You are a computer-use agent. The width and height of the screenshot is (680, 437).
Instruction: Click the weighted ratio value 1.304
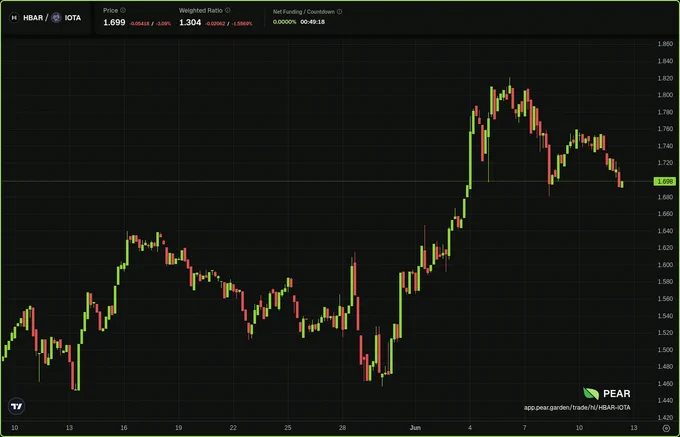pos(190,23)
